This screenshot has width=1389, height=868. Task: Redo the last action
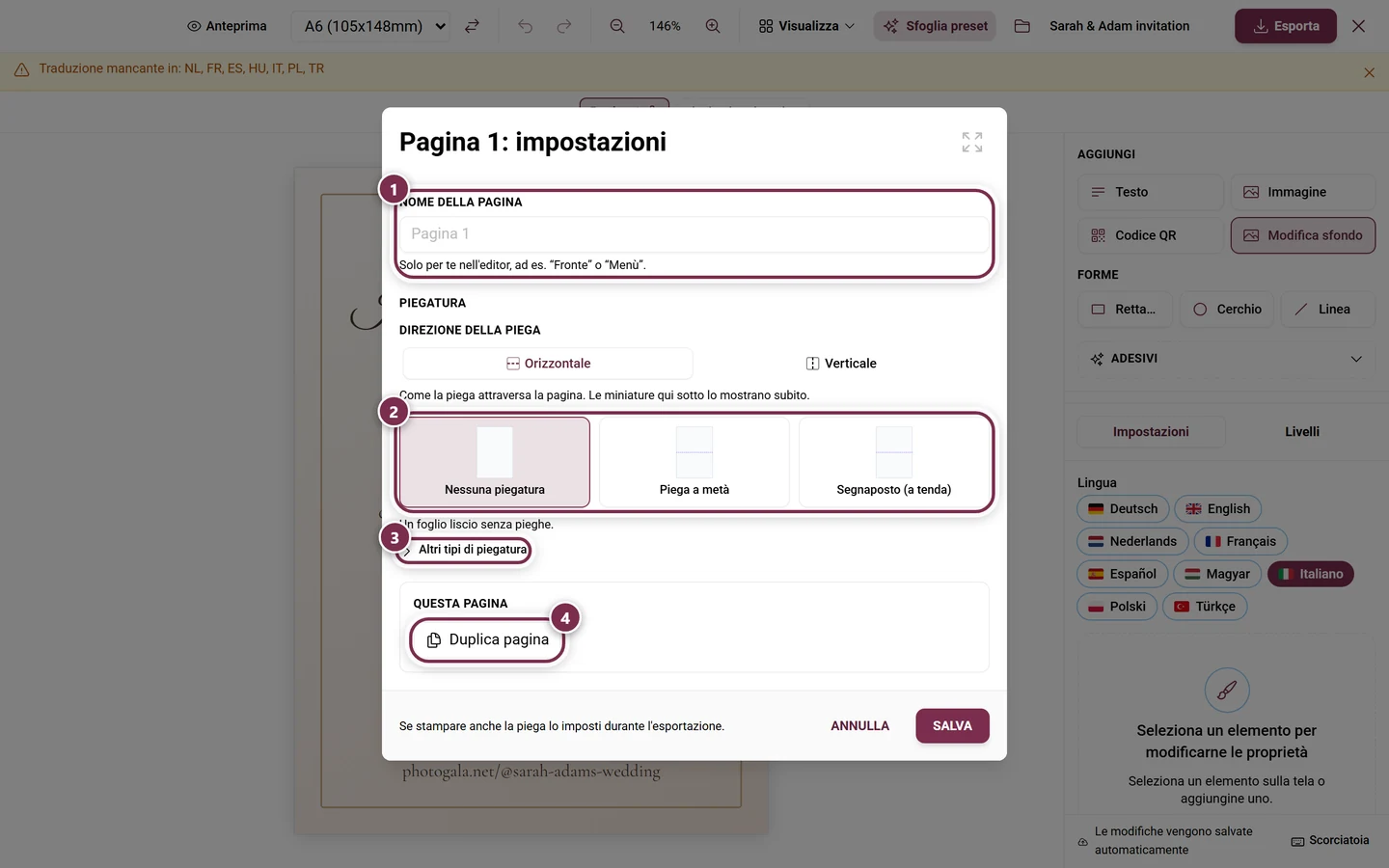564,26
